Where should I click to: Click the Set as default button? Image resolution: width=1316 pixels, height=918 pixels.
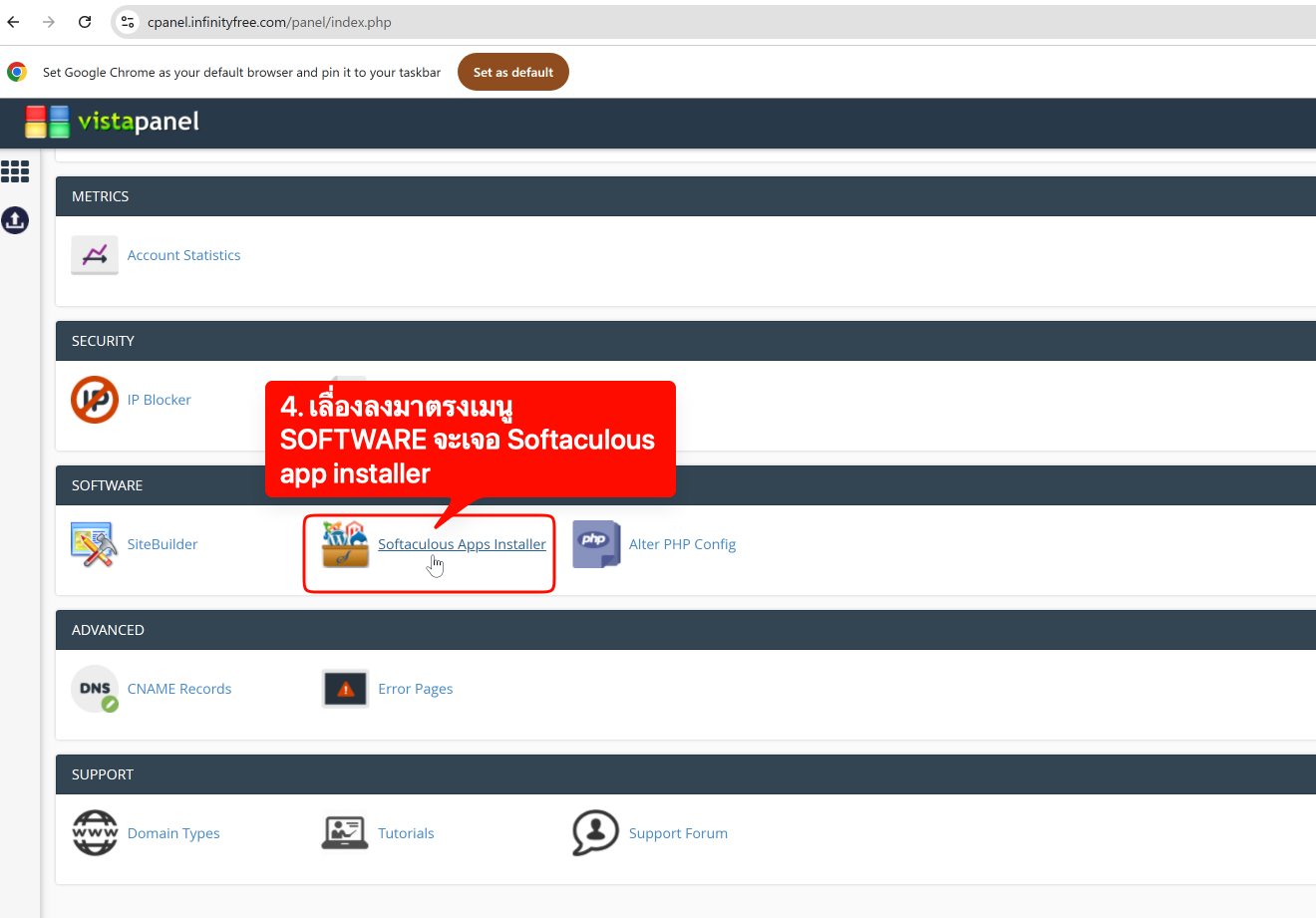point(512,72)
